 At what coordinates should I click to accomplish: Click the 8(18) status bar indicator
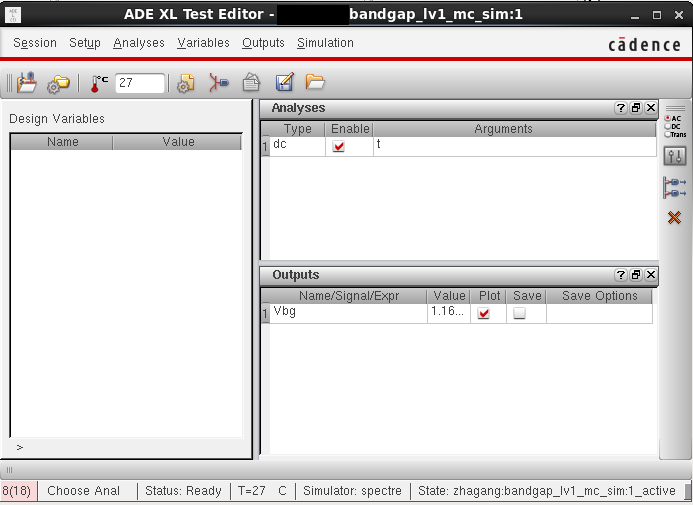point(17,491)
